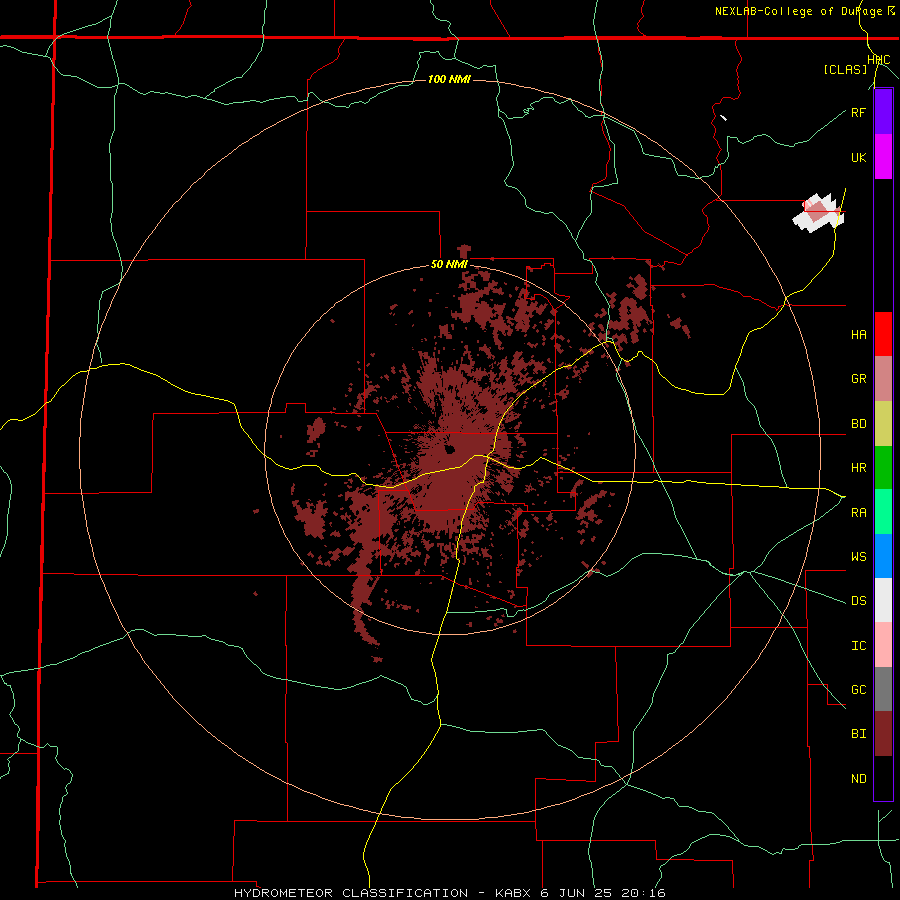
Task: Click the GC legend label
Action: pyautogui.click(x=858, y=689)
